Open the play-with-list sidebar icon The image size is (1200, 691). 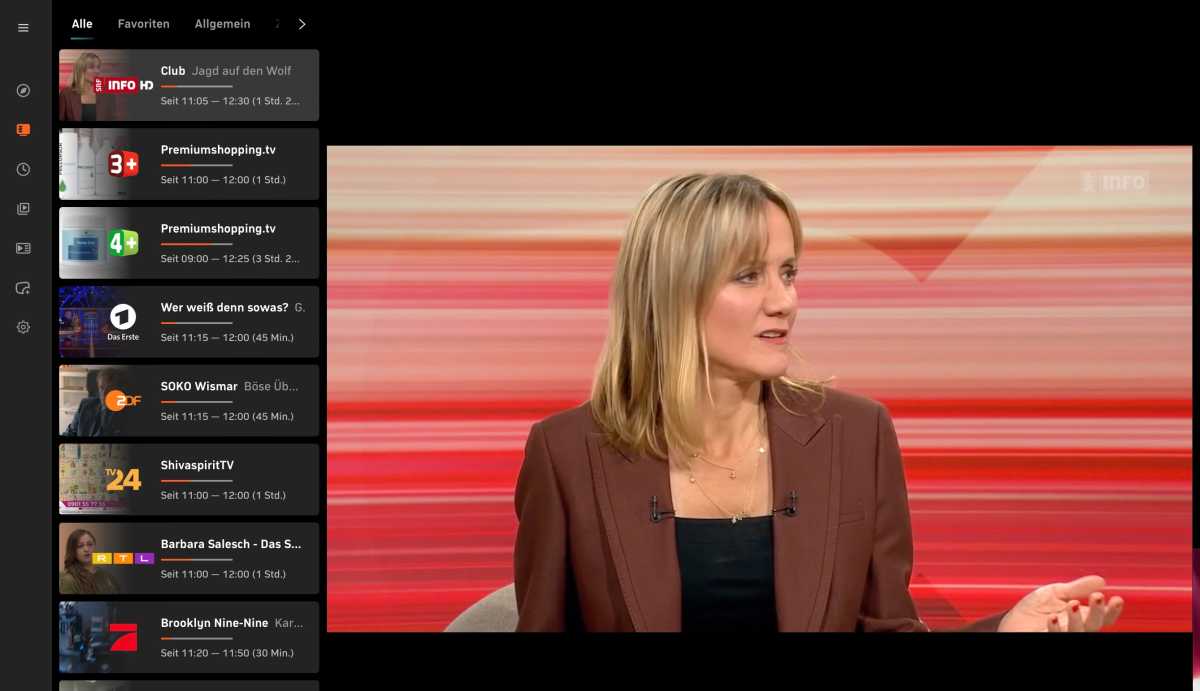[x=23, y=248]
